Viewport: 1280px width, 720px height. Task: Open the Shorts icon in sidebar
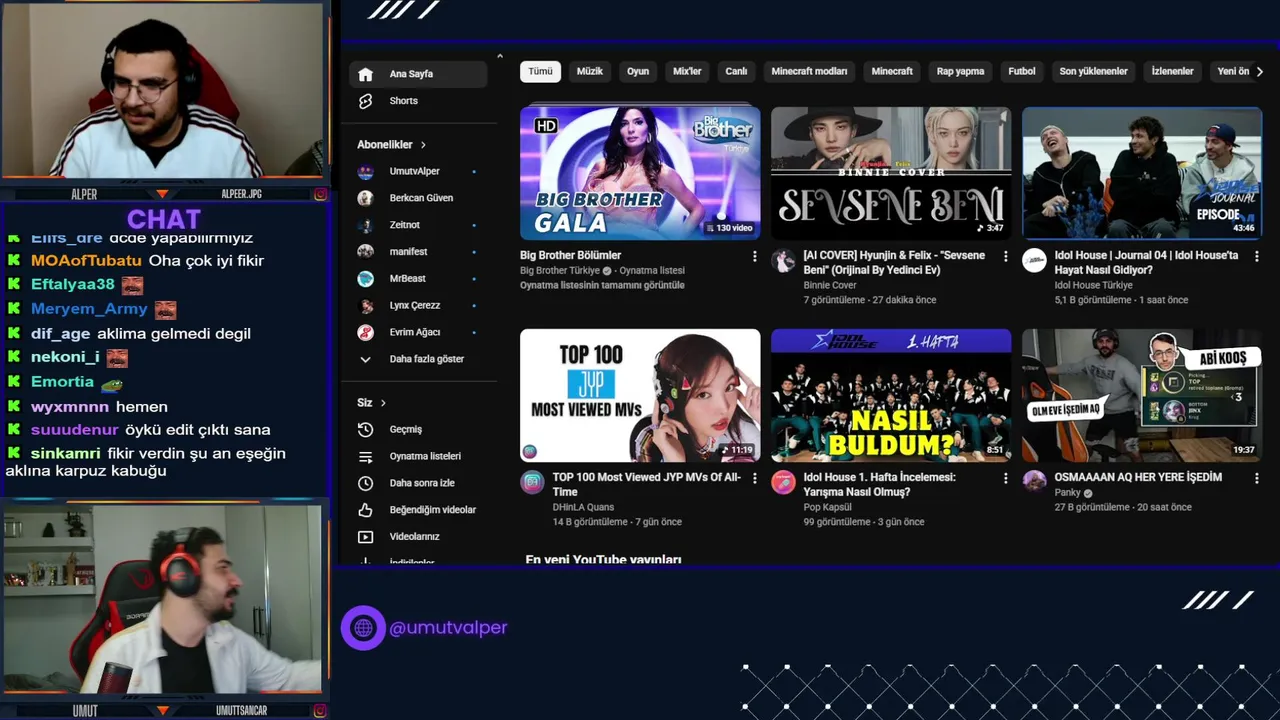pyautogui.click(x=366, y=101)
